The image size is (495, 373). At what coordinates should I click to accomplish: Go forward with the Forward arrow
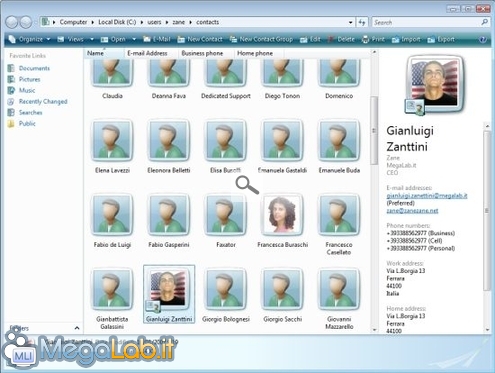coord(26,22)
